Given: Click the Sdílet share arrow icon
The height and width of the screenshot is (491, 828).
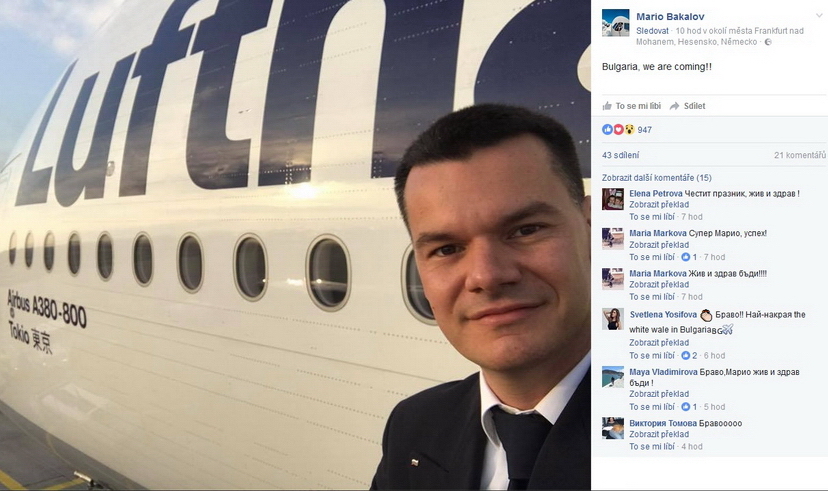Looking at the screenshot, I should 674,106.
